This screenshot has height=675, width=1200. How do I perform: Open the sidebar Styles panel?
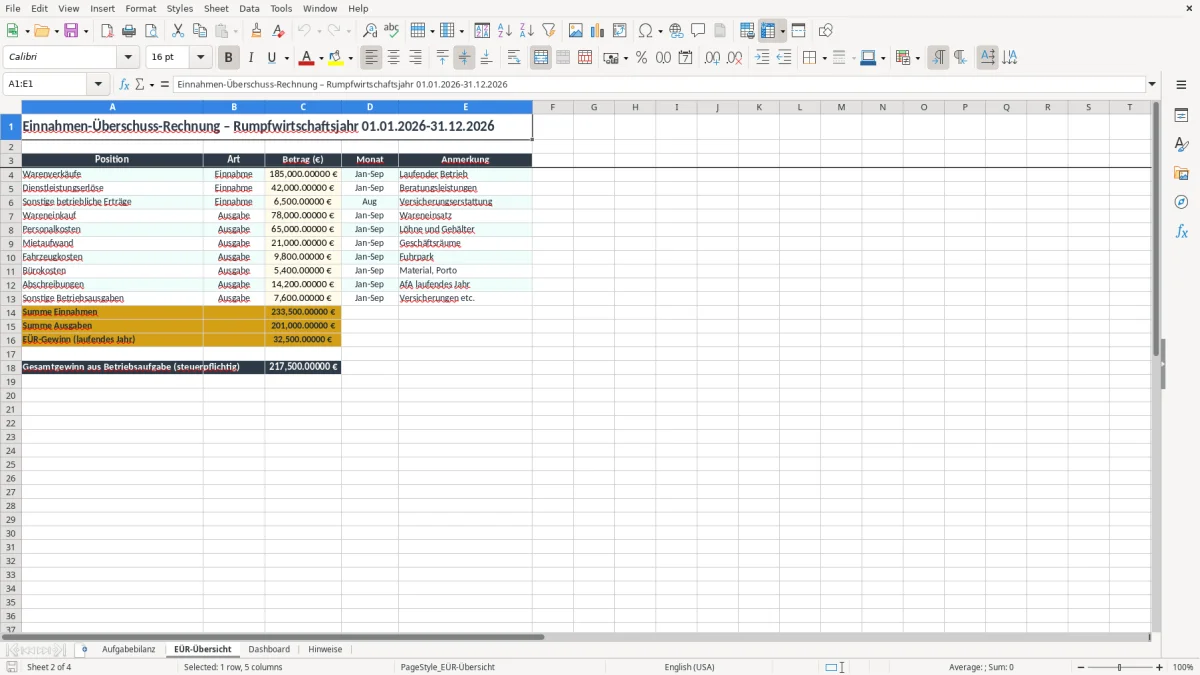tap(1181, 145)
